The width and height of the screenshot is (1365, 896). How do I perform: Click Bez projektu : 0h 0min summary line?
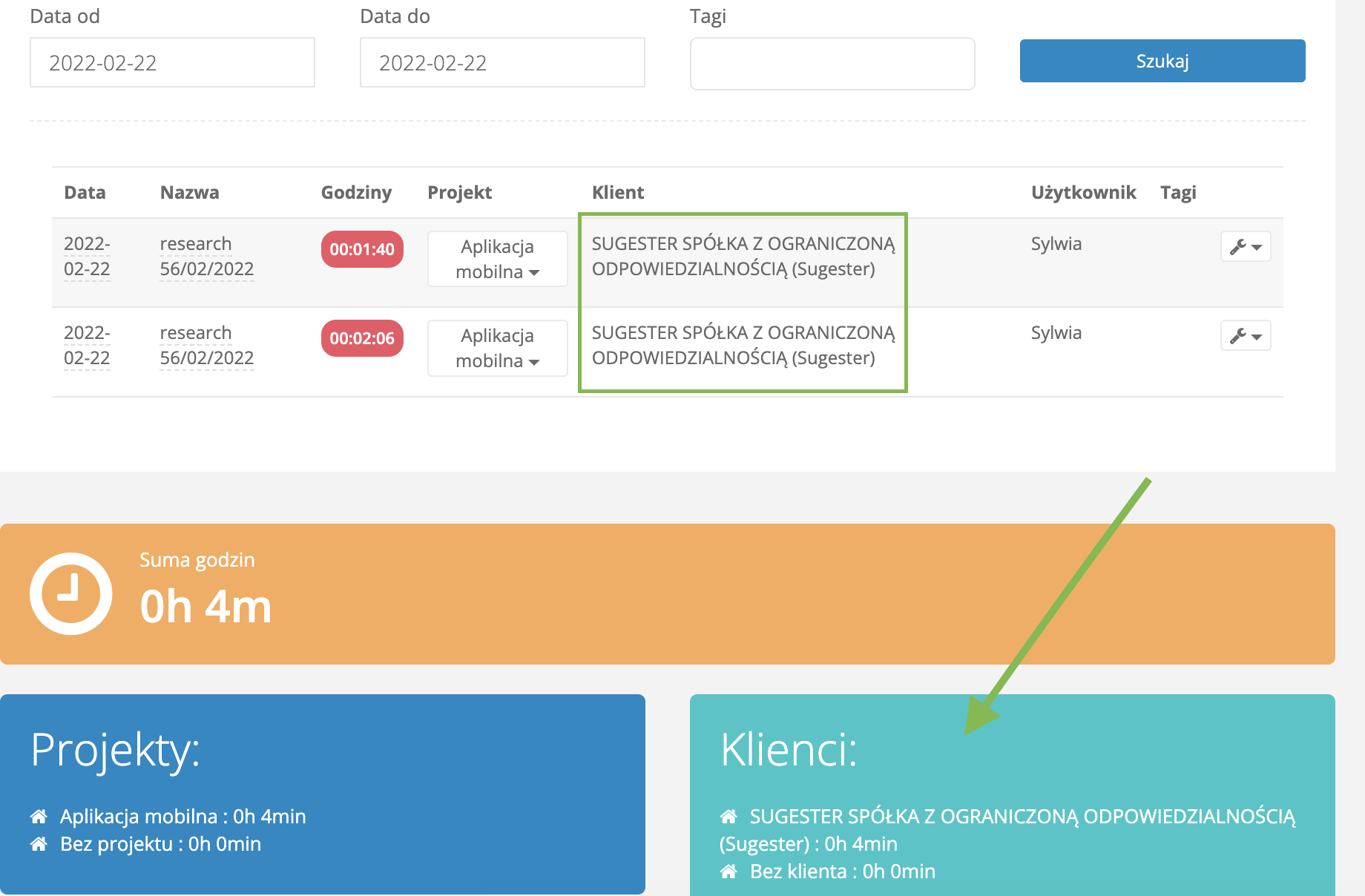click(160, 843)
